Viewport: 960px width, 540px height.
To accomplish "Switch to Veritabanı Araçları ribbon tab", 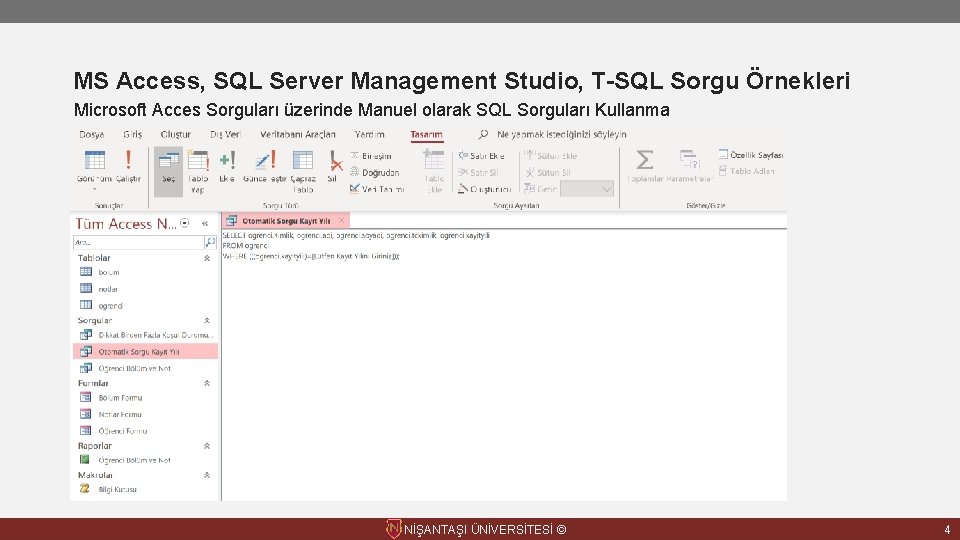I will coord(298,135).
